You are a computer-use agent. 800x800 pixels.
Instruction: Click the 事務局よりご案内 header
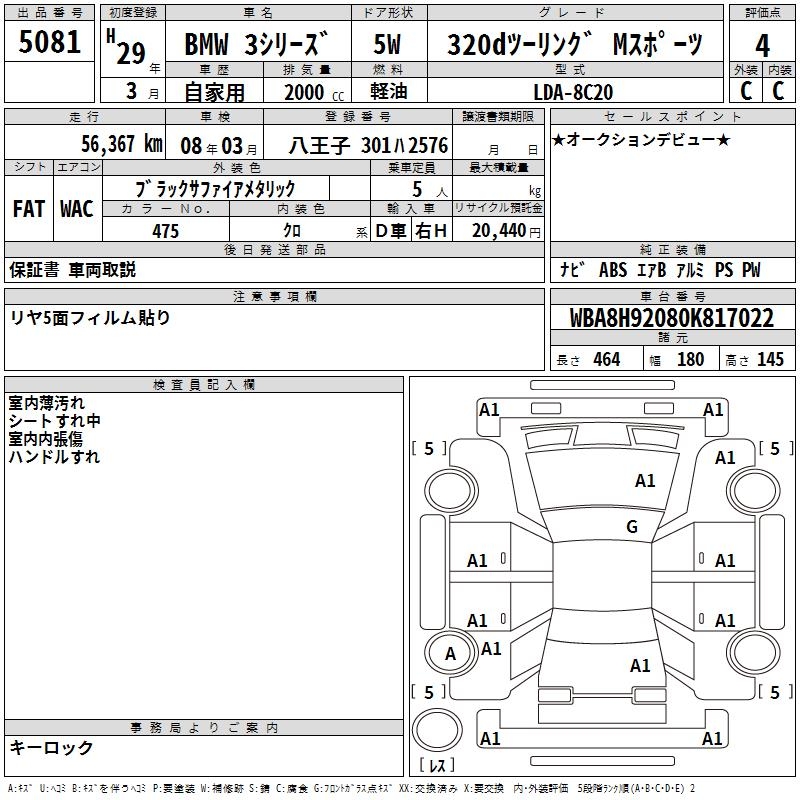pyautogui.click(x=204, y=728)
